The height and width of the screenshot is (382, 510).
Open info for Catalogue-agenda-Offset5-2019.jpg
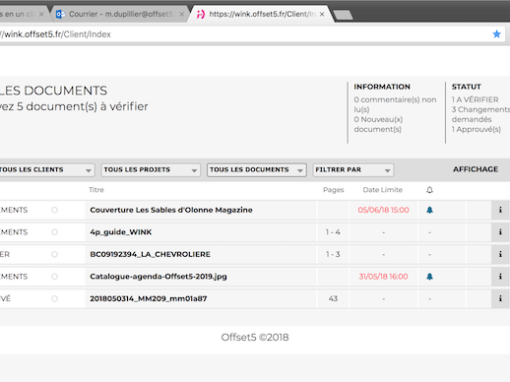tap(500, 276)
